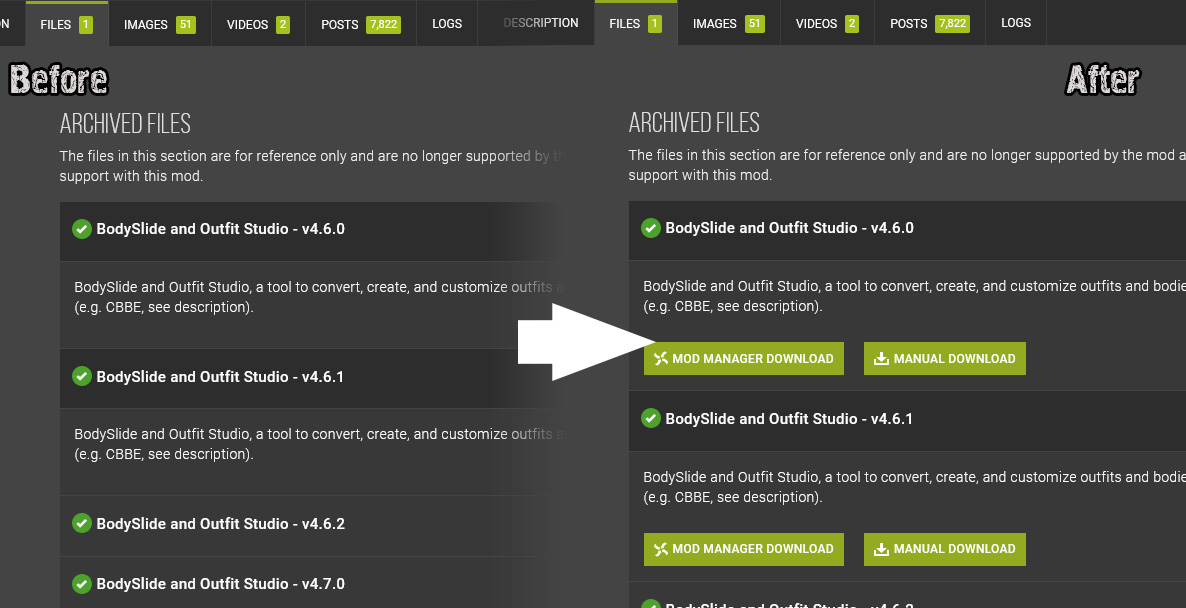Expand BodySlide and Outfit Studio v4.6.0 title in Before pane
The image size is (1186, 608).
(220, 228)
